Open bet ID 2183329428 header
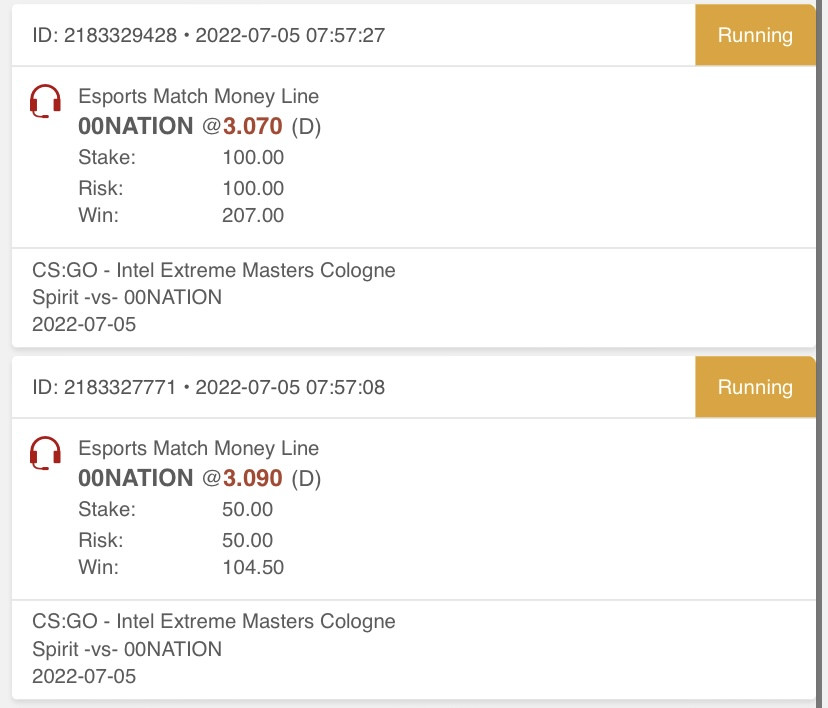This screenshot has width=828, height=708. [x=209, y=35]
